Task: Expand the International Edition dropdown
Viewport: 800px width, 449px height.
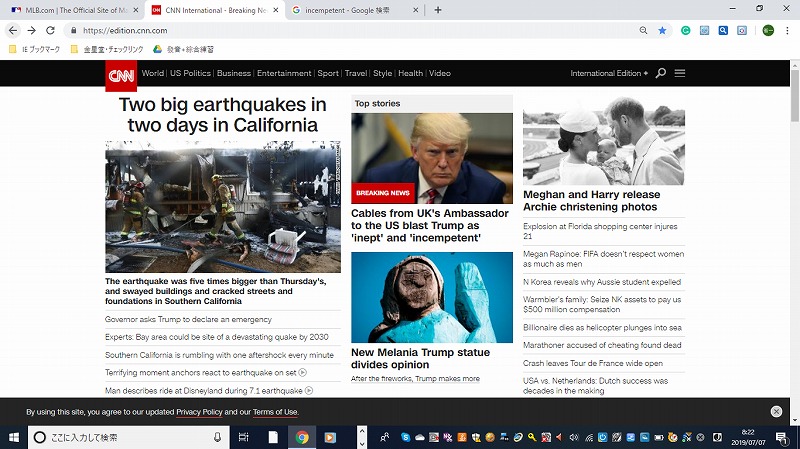Action: coord(609,73)
